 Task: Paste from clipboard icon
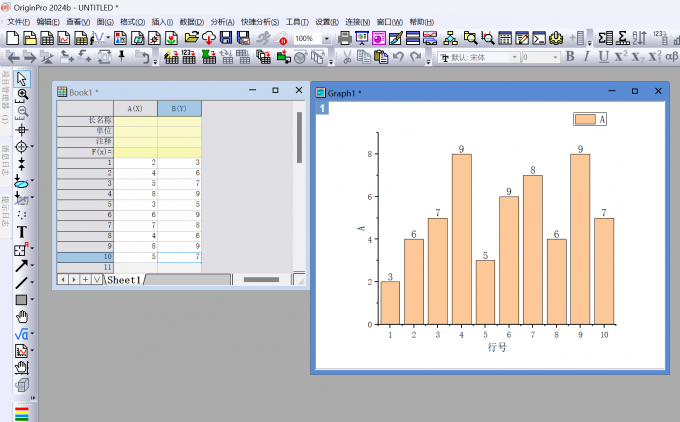381,57
